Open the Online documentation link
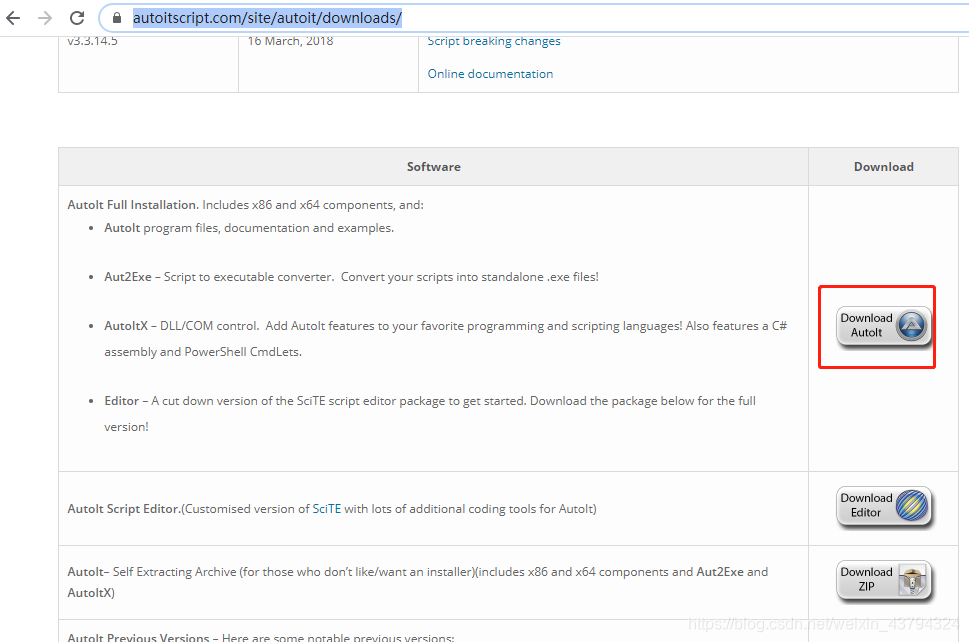 coord(490,74)
